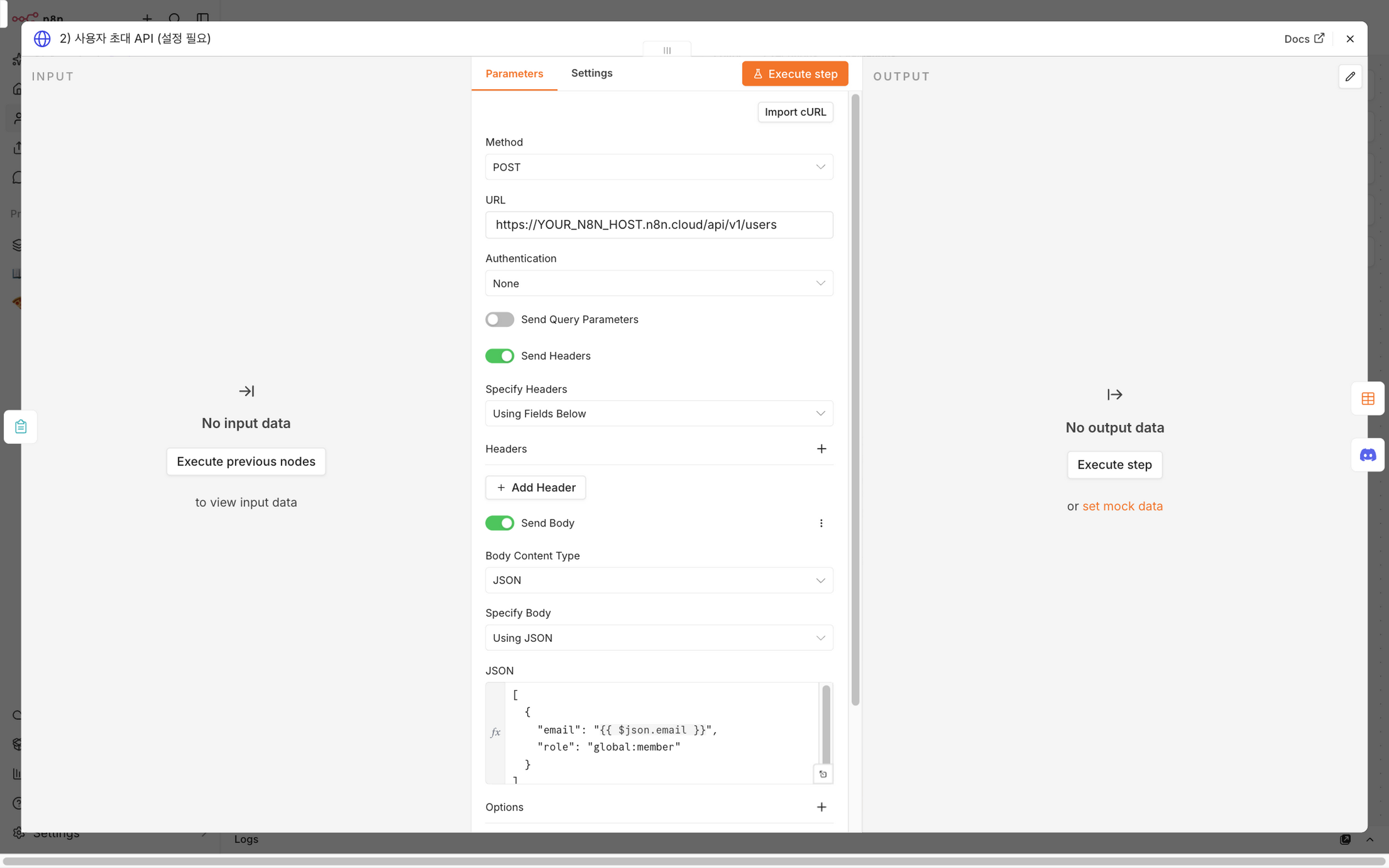Open the Authentication dropdown set to None
Screen dimensions: 1389x868
[x=659, y=284]
